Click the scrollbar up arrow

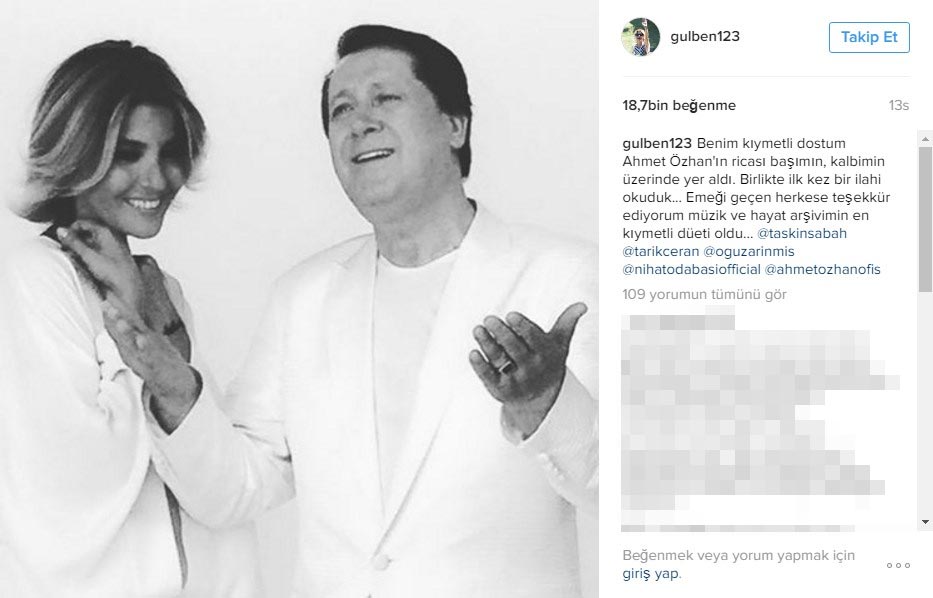click(x=925, y=139)
